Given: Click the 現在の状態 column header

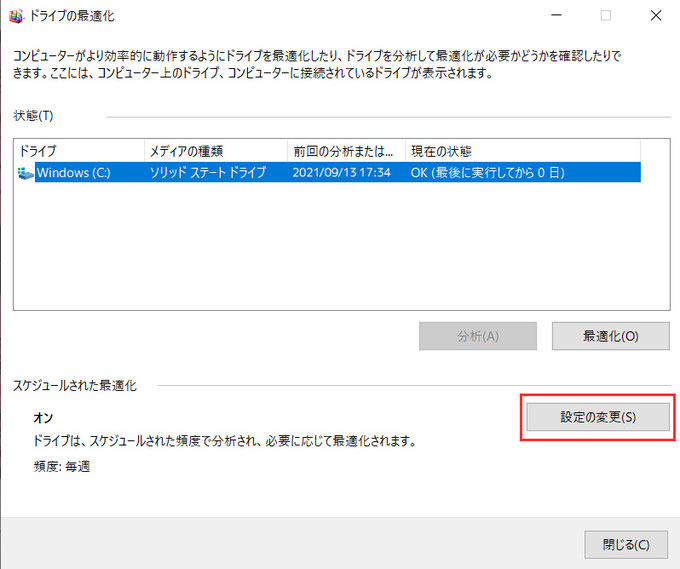Looking at the screenshot, I should [x=523, y=151].
